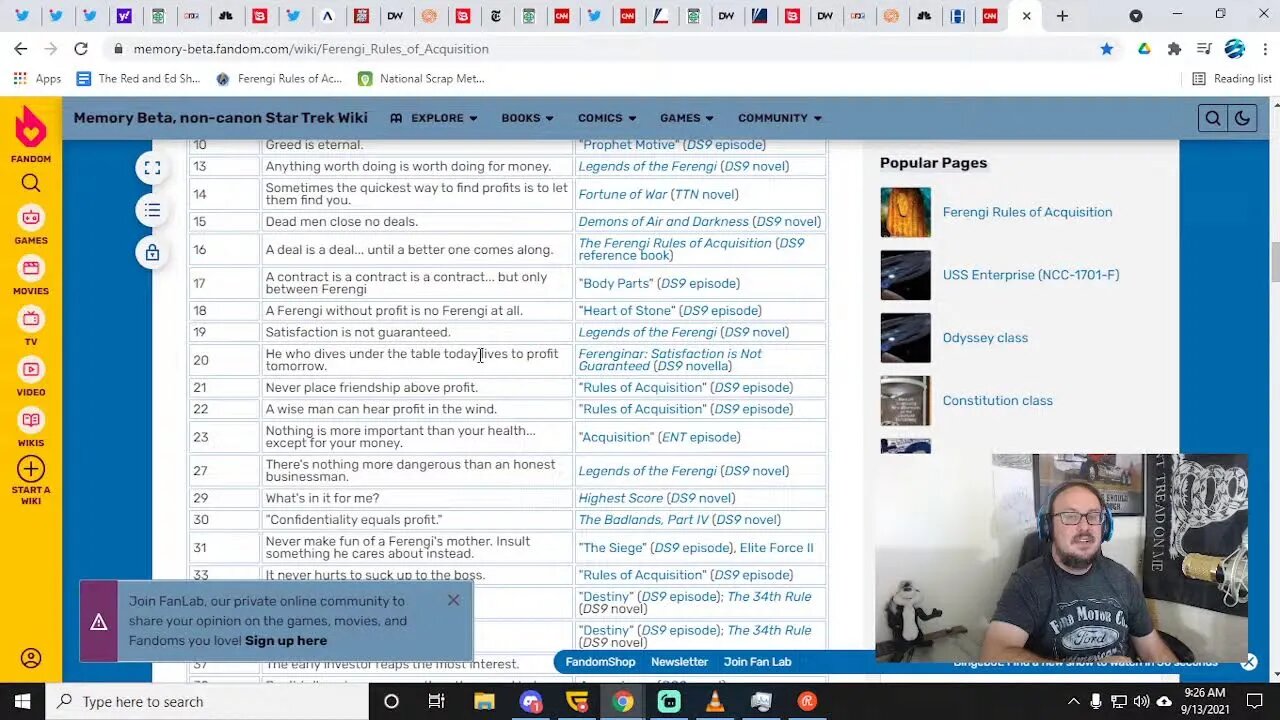This screenshot has width=1280, height=720.
Task: Open the user profile icon in sidebar
Action: [x=31, y=658]
